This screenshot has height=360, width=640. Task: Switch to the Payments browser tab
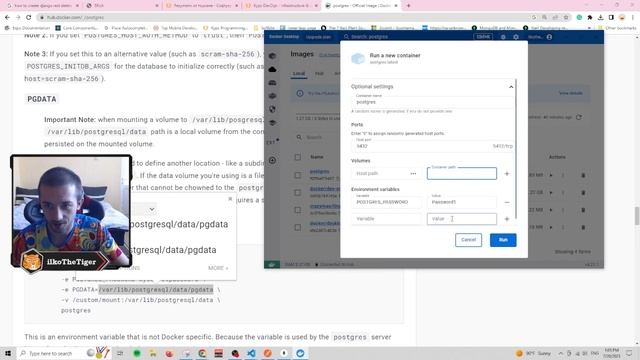[201, 6]
